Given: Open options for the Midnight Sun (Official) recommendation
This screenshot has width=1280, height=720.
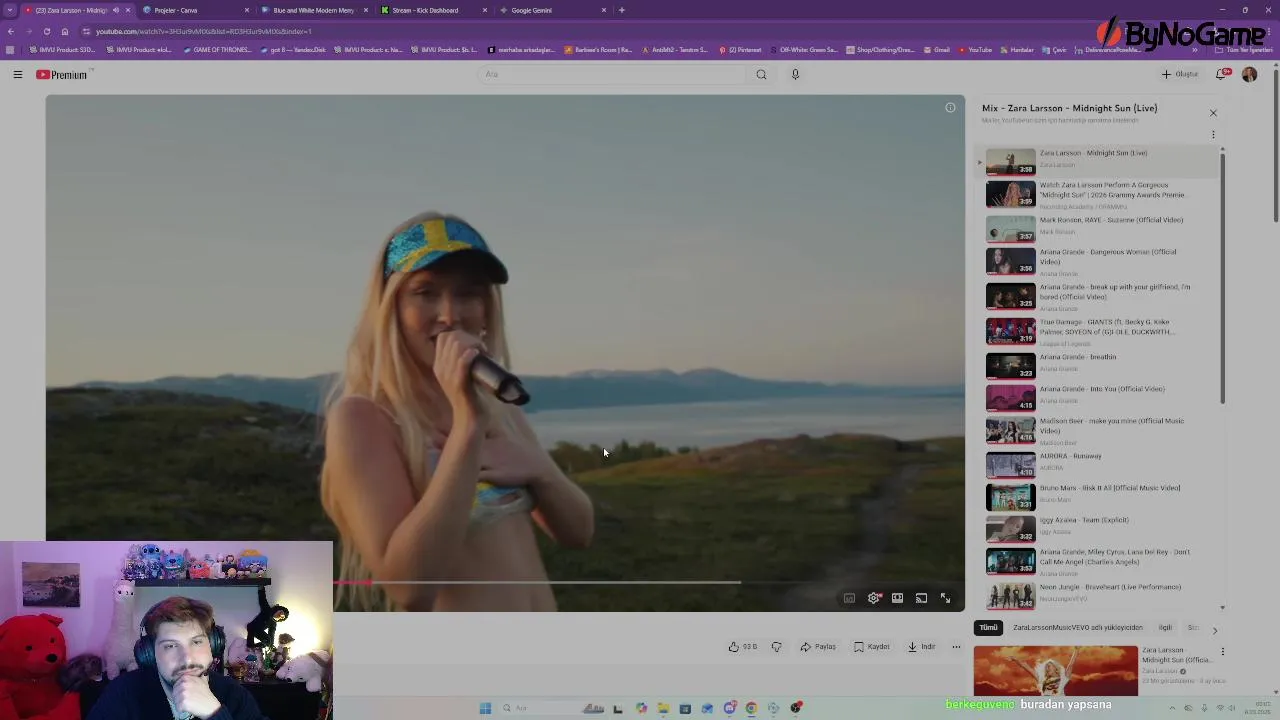Looking at the screenshot, I should (x=1222, y=652).
